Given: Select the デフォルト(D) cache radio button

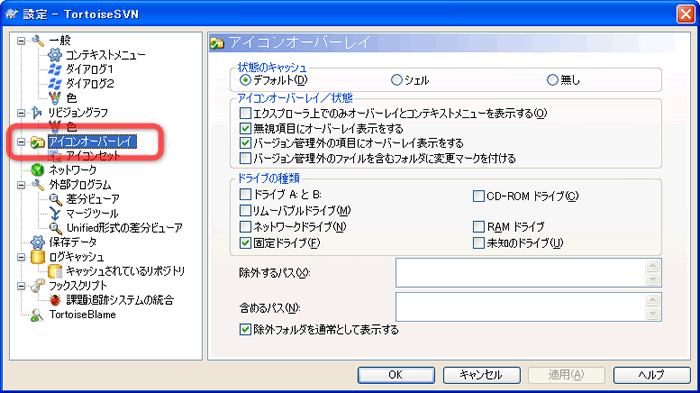Looking at the screenshot, I should [x=245, y=80].
